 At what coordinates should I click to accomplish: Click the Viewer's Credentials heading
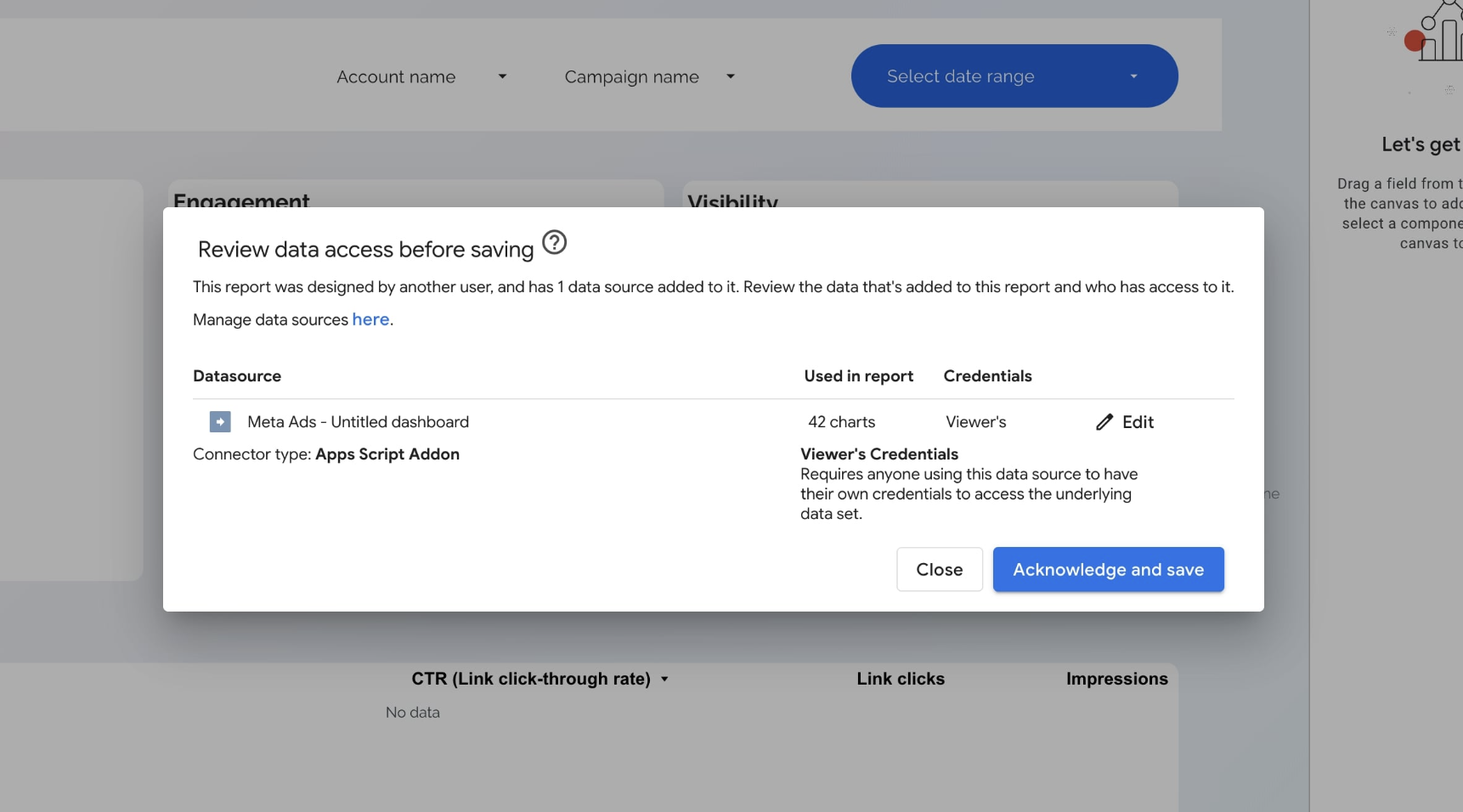tap(879, 454)
